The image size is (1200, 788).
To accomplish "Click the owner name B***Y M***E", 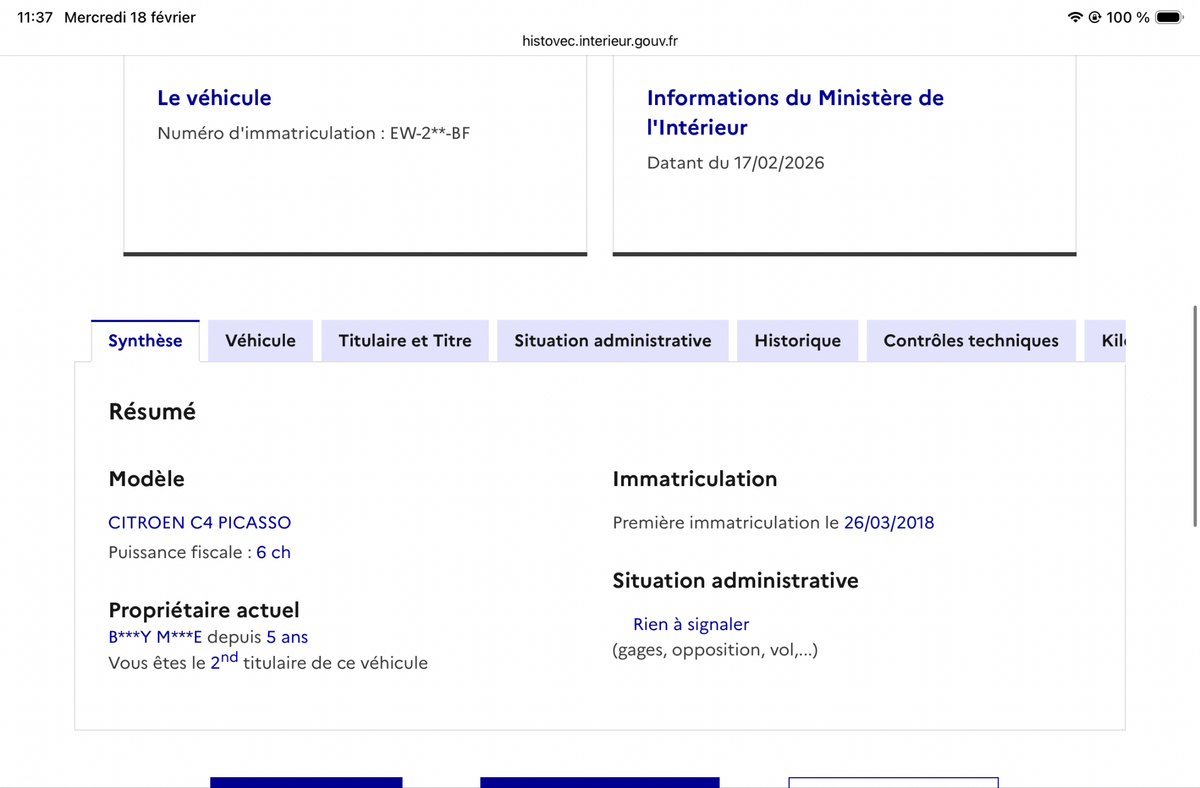I will (155, 637).
